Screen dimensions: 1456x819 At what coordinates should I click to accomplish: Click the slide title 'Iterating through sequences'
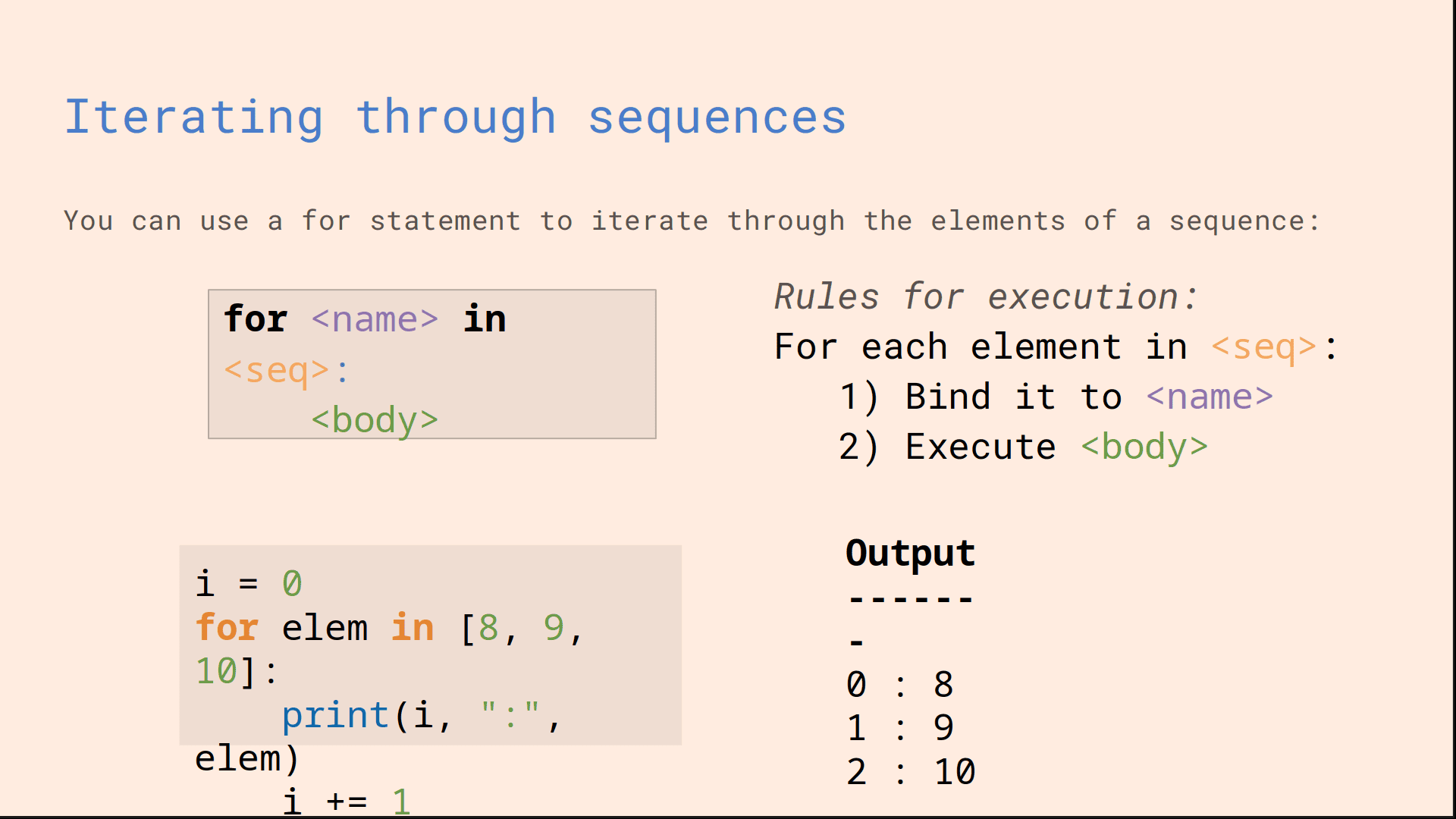click(455, 118)
